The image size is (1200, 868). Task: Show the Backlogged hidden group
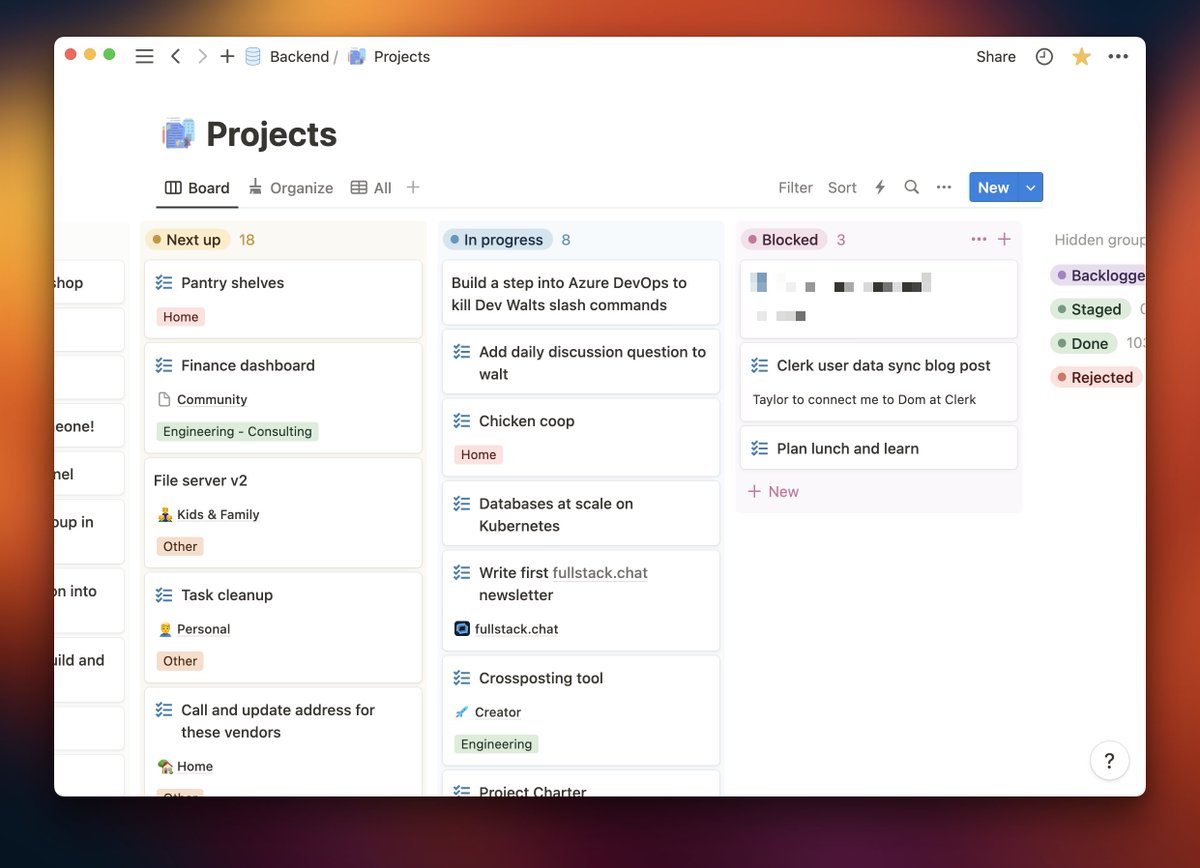point(1098,275)
